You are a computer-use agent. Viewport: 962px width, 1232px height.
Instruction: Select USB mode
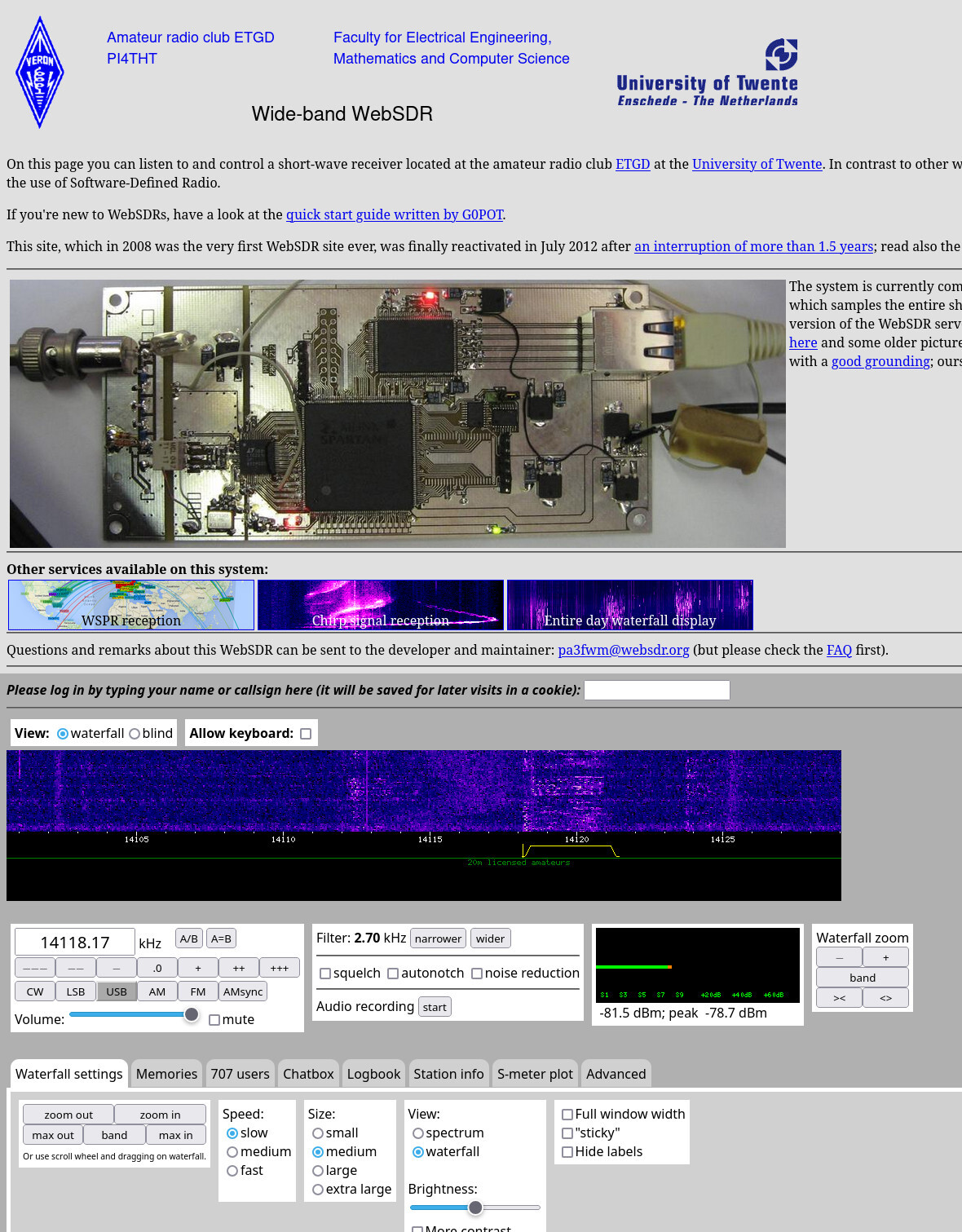point(117,991)
